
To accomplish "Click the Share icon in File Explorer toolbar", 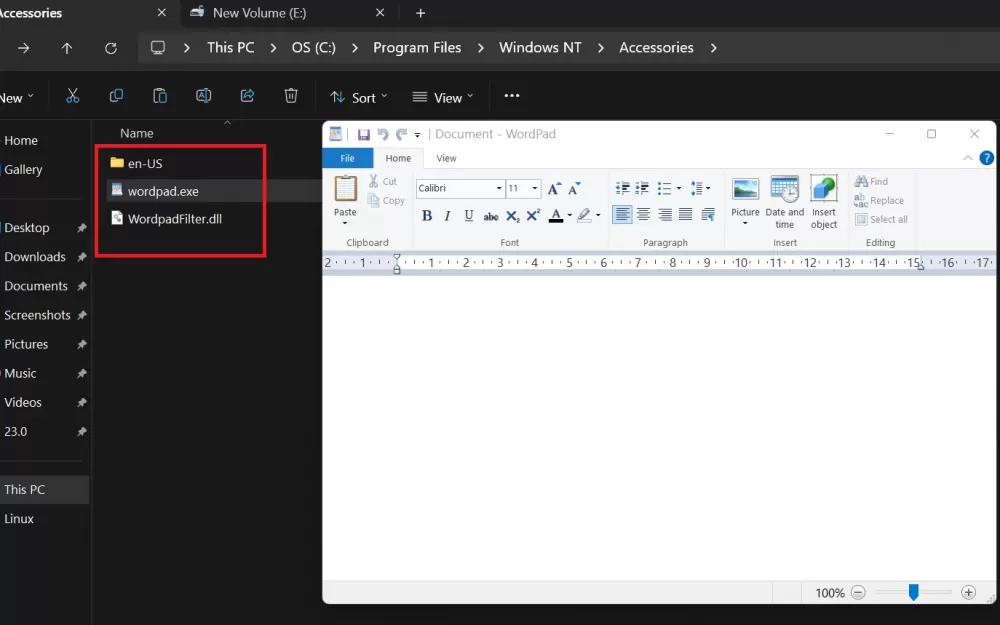I will [247, 96].
